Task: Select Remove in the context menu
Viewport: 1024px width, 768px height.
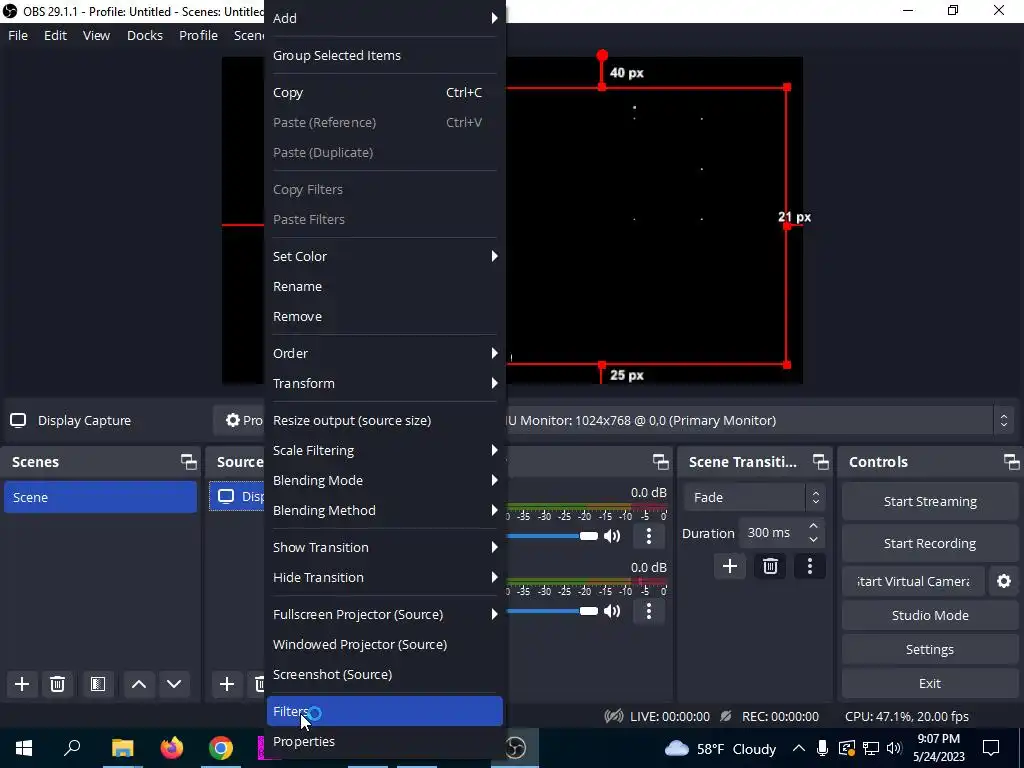Action: click(x=385, y=316)
